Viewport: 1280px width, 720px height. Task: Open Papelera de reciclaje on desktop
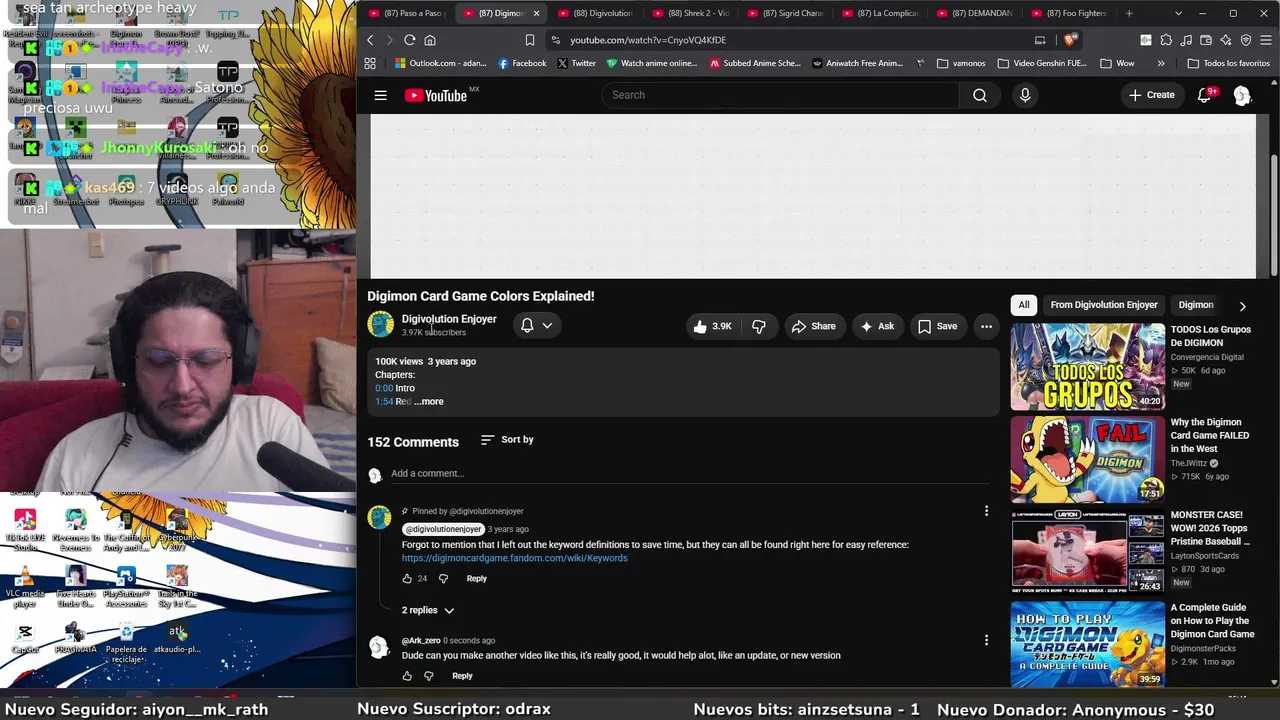click(126, 642)
